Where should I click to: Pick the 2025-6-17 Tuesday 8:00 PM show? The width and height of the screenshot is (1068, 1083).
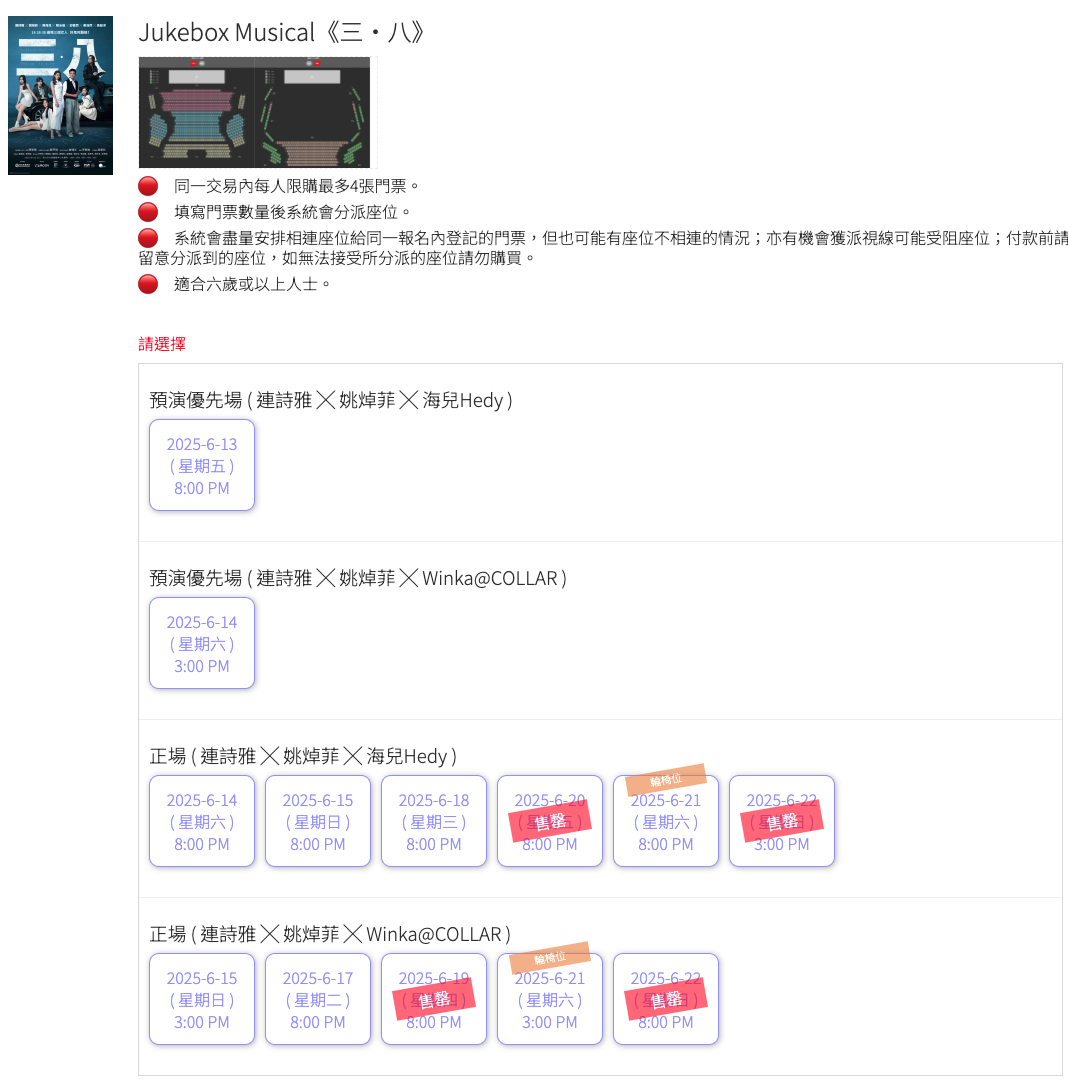click(318, 1000)
